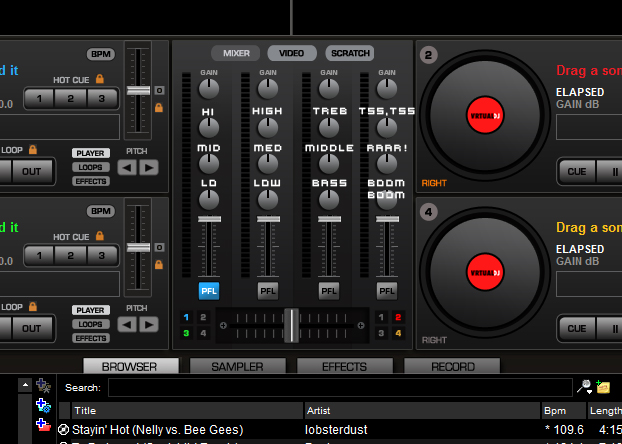Viewport: 622px width, 444px height.
Task: Click the BPM button on the lower deck
Action: click(x=101, y=211)
